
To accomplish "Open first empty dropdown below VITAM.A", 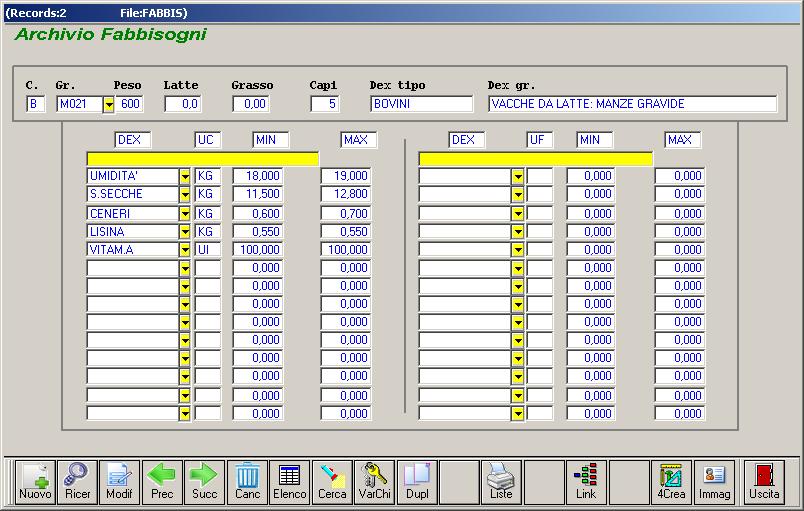I will pyautogui.click(x=185, y=268).
